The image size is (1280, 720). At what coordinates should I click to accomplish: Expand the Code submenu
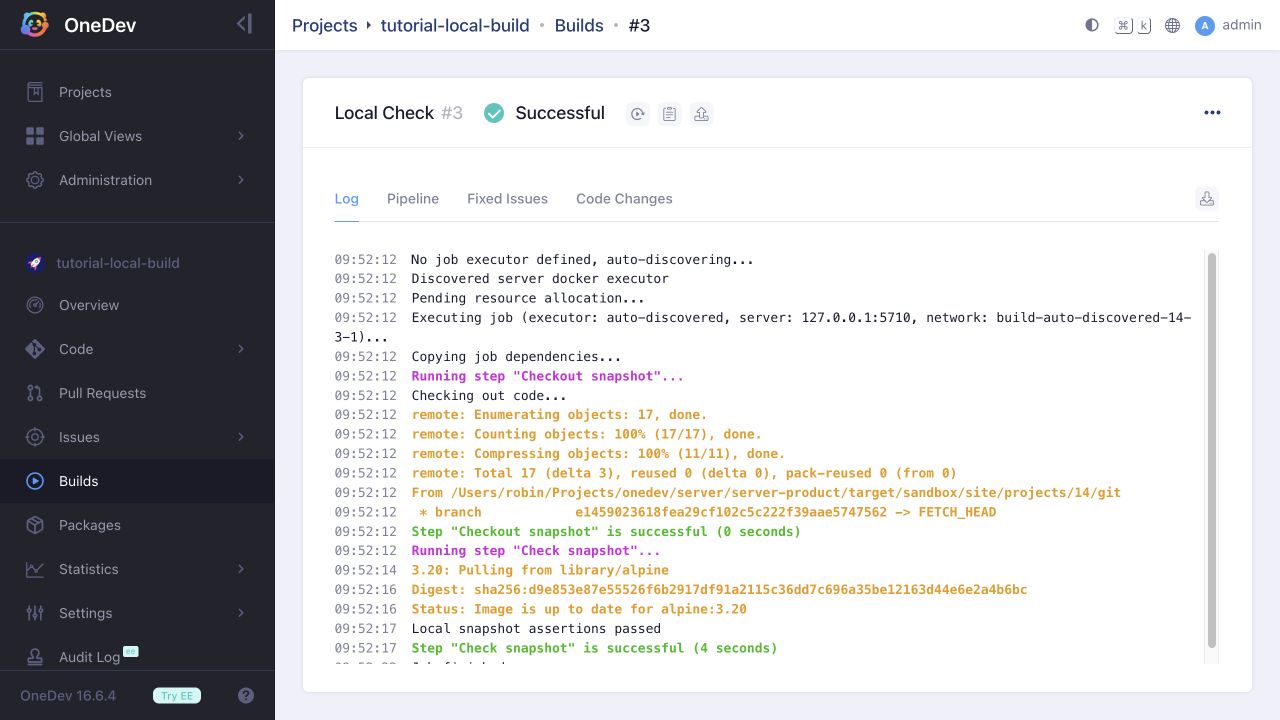(241, 349)
